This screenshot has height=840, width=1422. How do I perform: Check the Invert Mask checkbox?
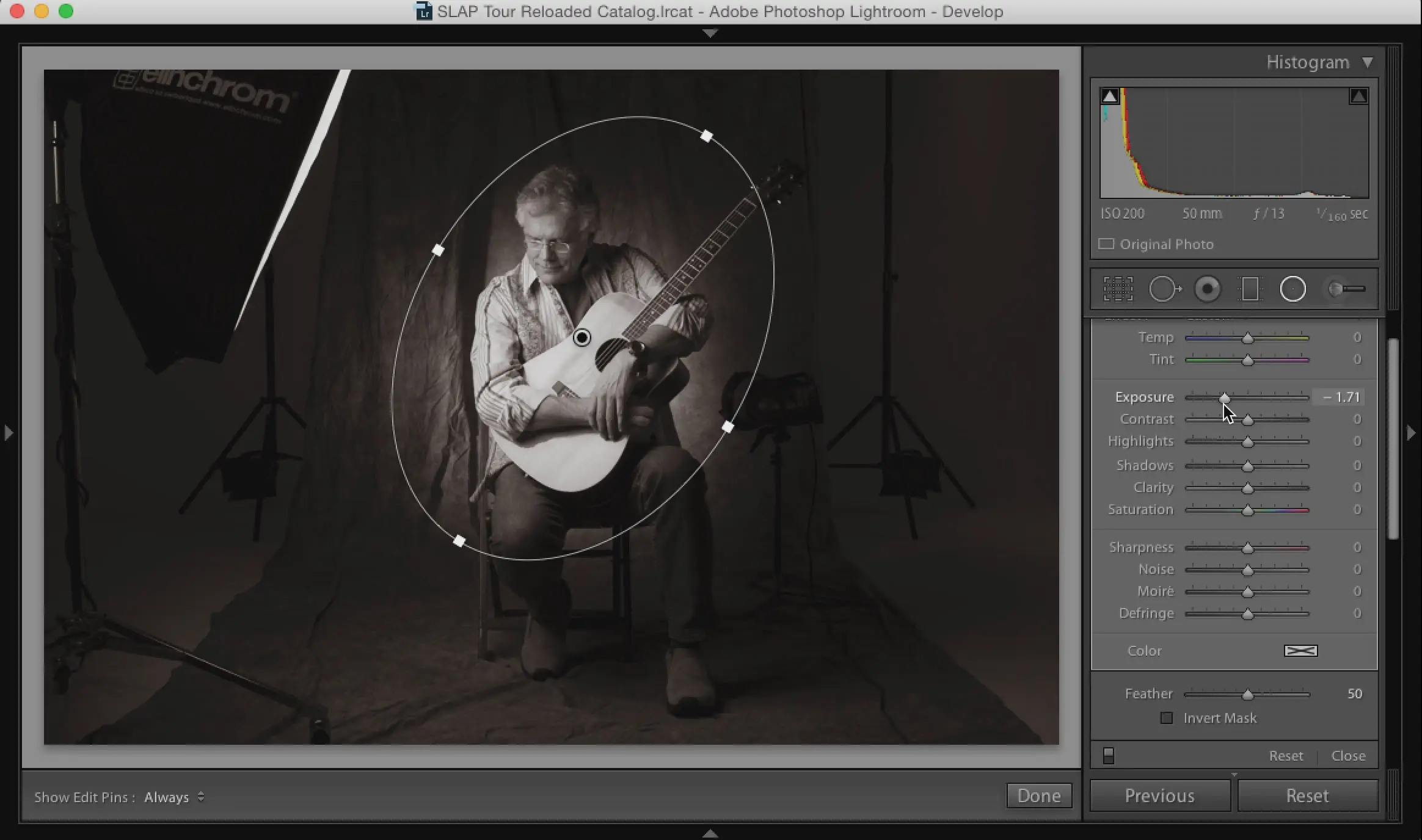point(1166,718)
